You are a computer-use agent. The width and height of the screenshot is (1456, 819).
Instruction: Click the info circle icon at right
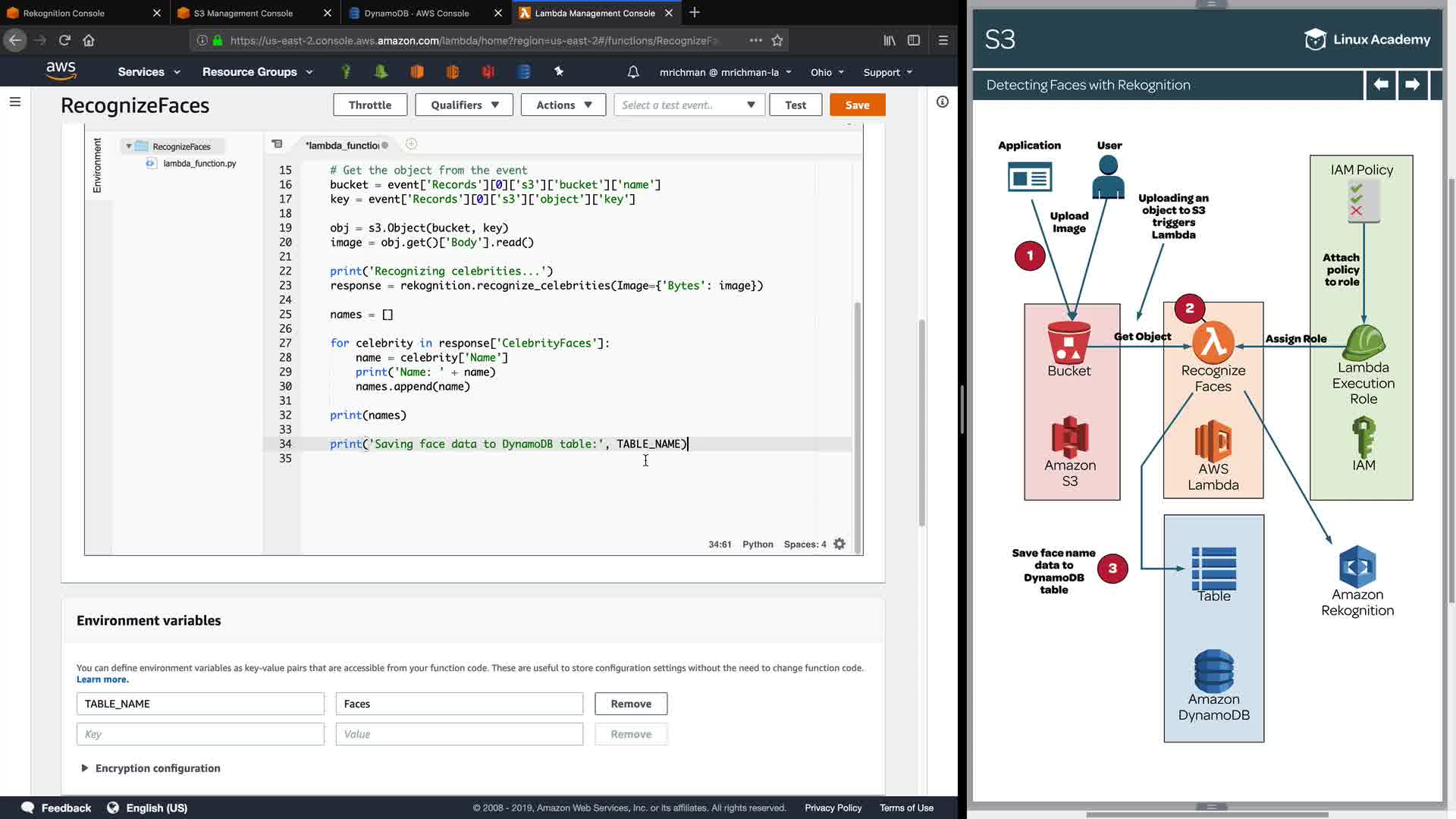pos(943,102)
